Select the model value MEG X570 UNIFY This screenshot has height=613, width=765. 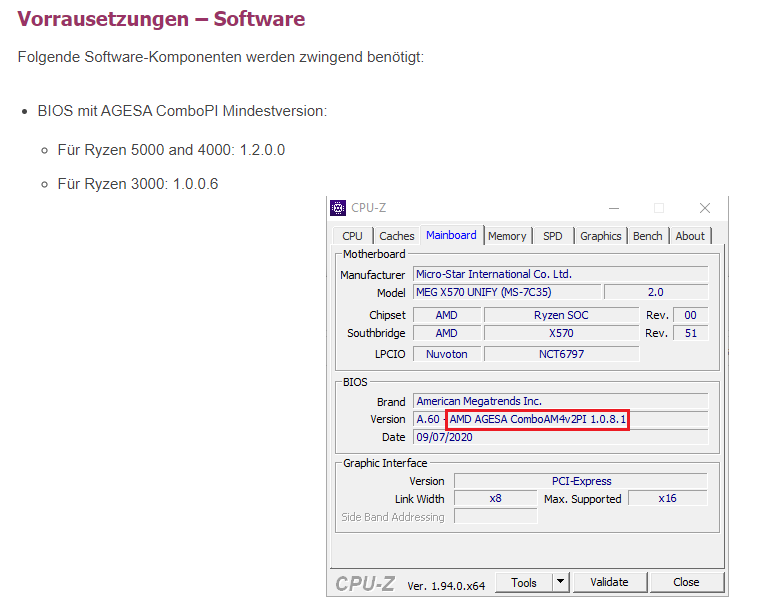pyautogui.click(x=507, y=292)
